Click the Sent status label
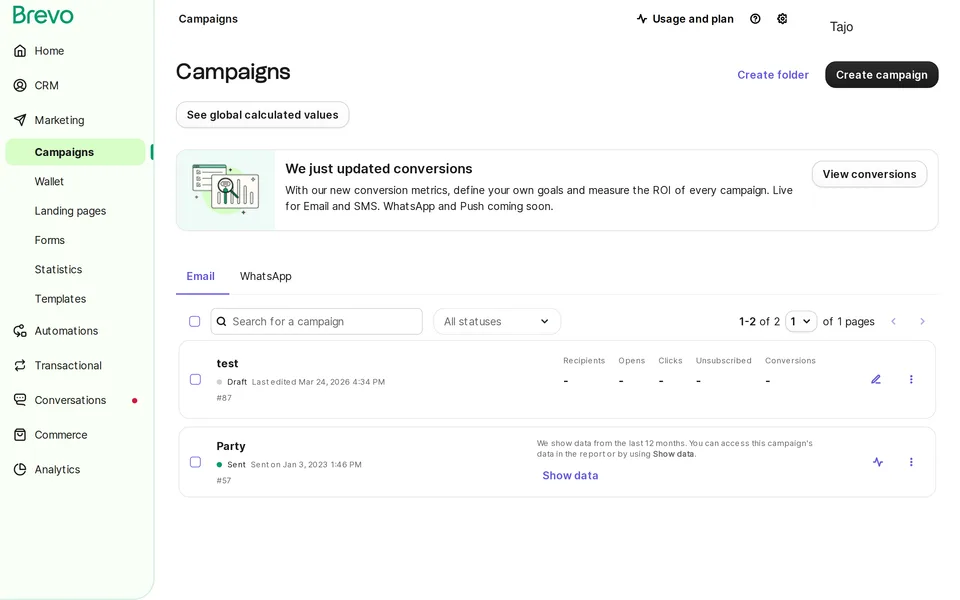 pyautogui.click(x=236, y=464)
